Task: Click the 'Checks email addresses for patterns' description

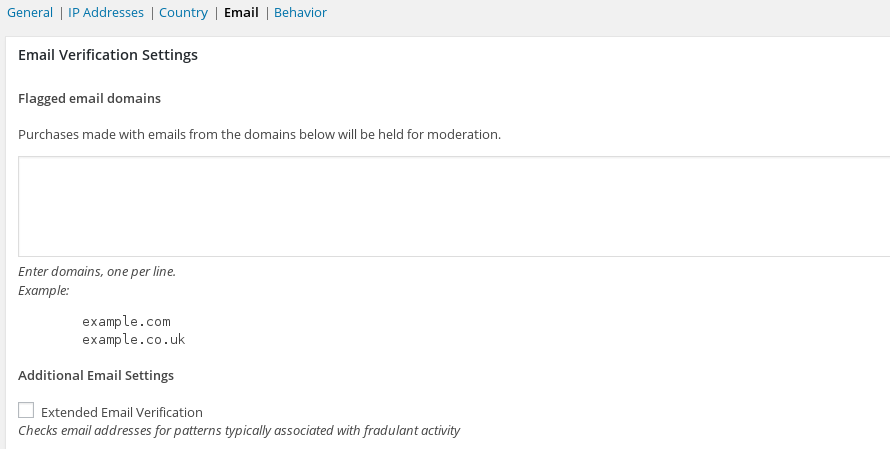Action: pos(239,431)
